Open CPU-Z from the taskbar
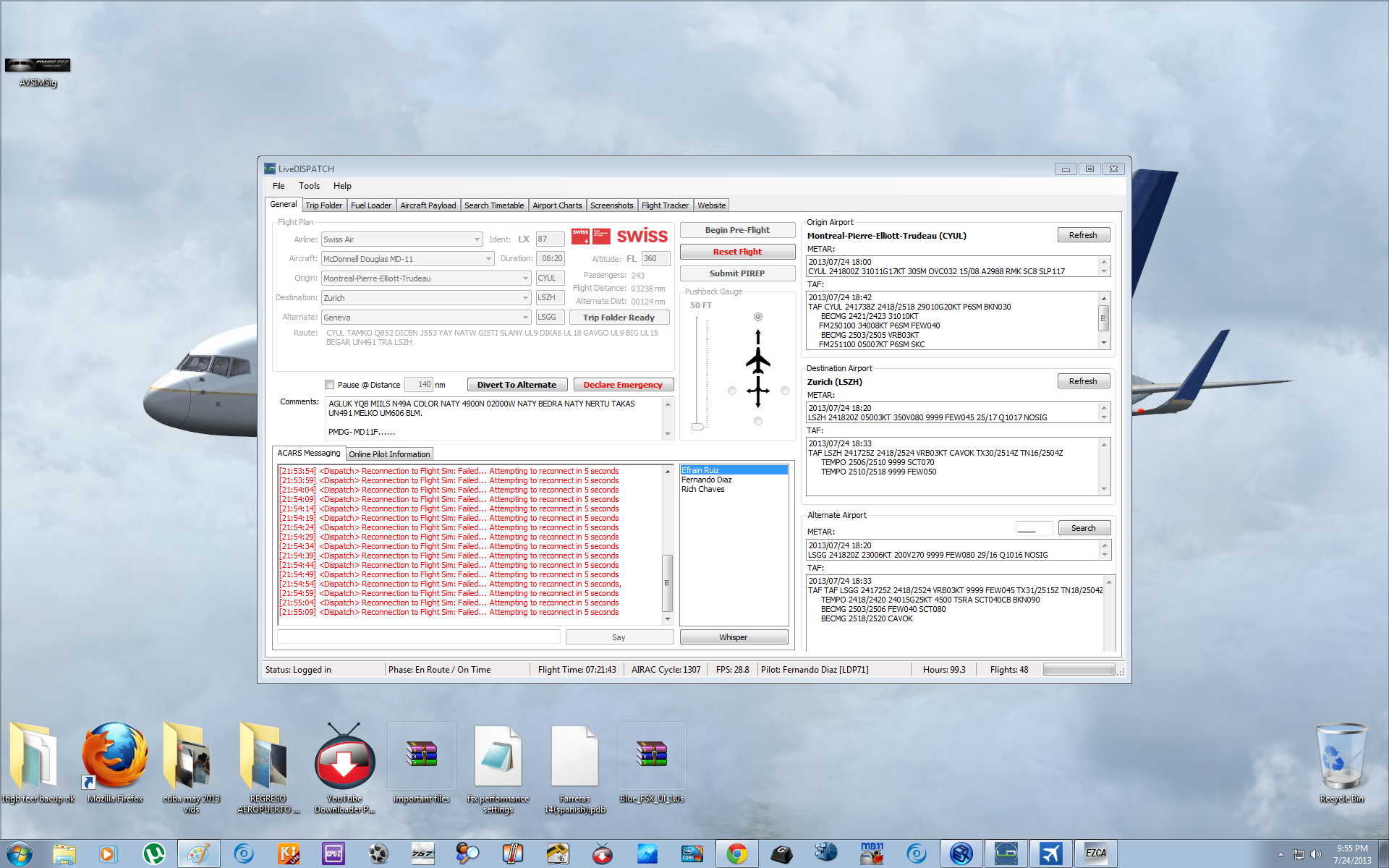This screenshot has height=868, width=1389. pyautogui.click(x=333, y=854)
